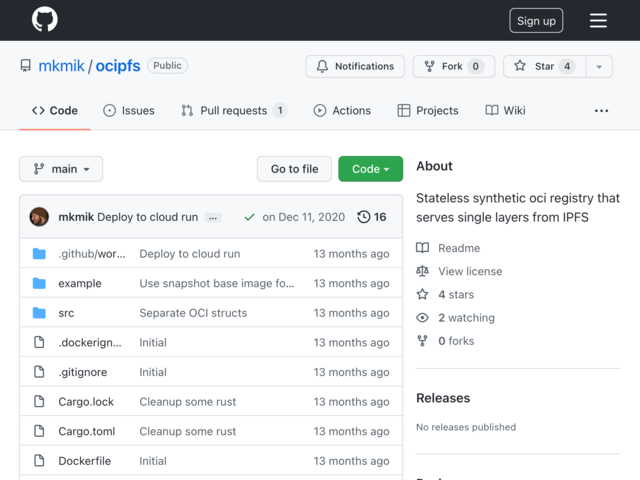View the 4 stars stargazers list

tap(456, 295)
